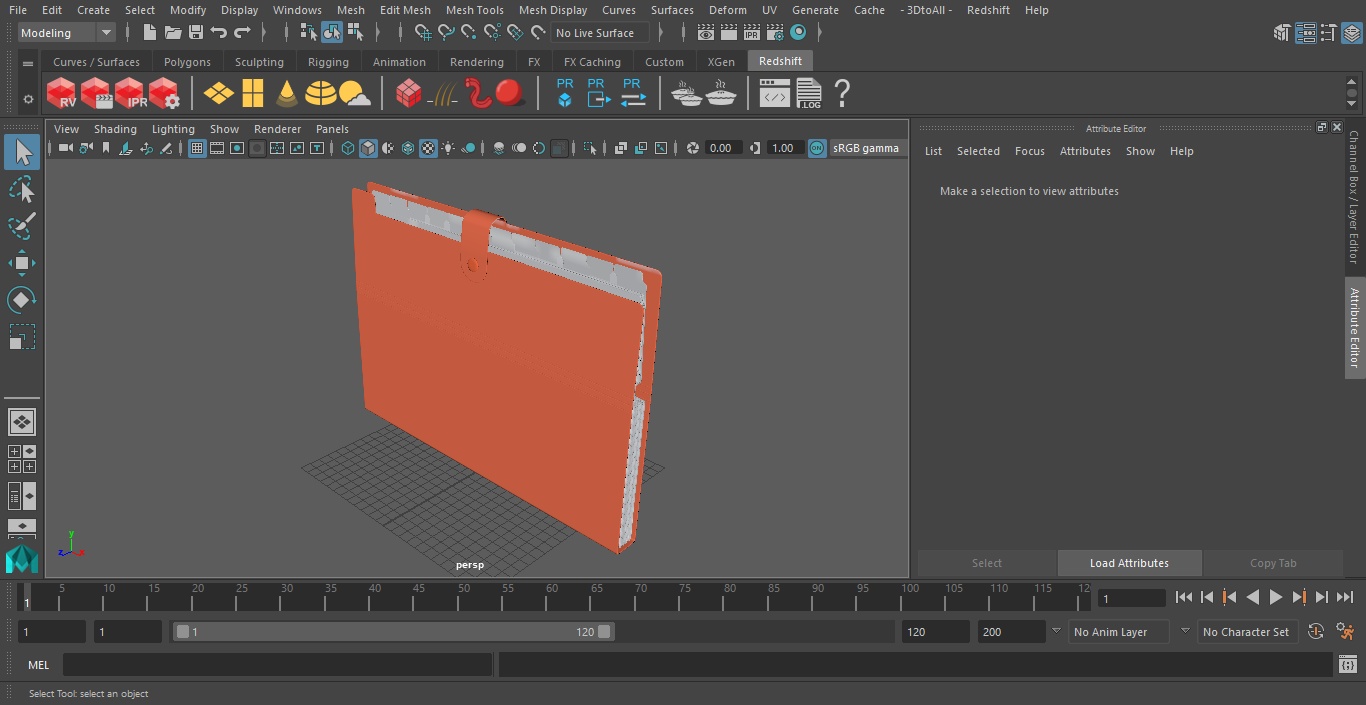The width and height of the screenshot is (1366, 705).
Task: Select the Lasso tool in toolbox
Action: (x=22, y=190)
